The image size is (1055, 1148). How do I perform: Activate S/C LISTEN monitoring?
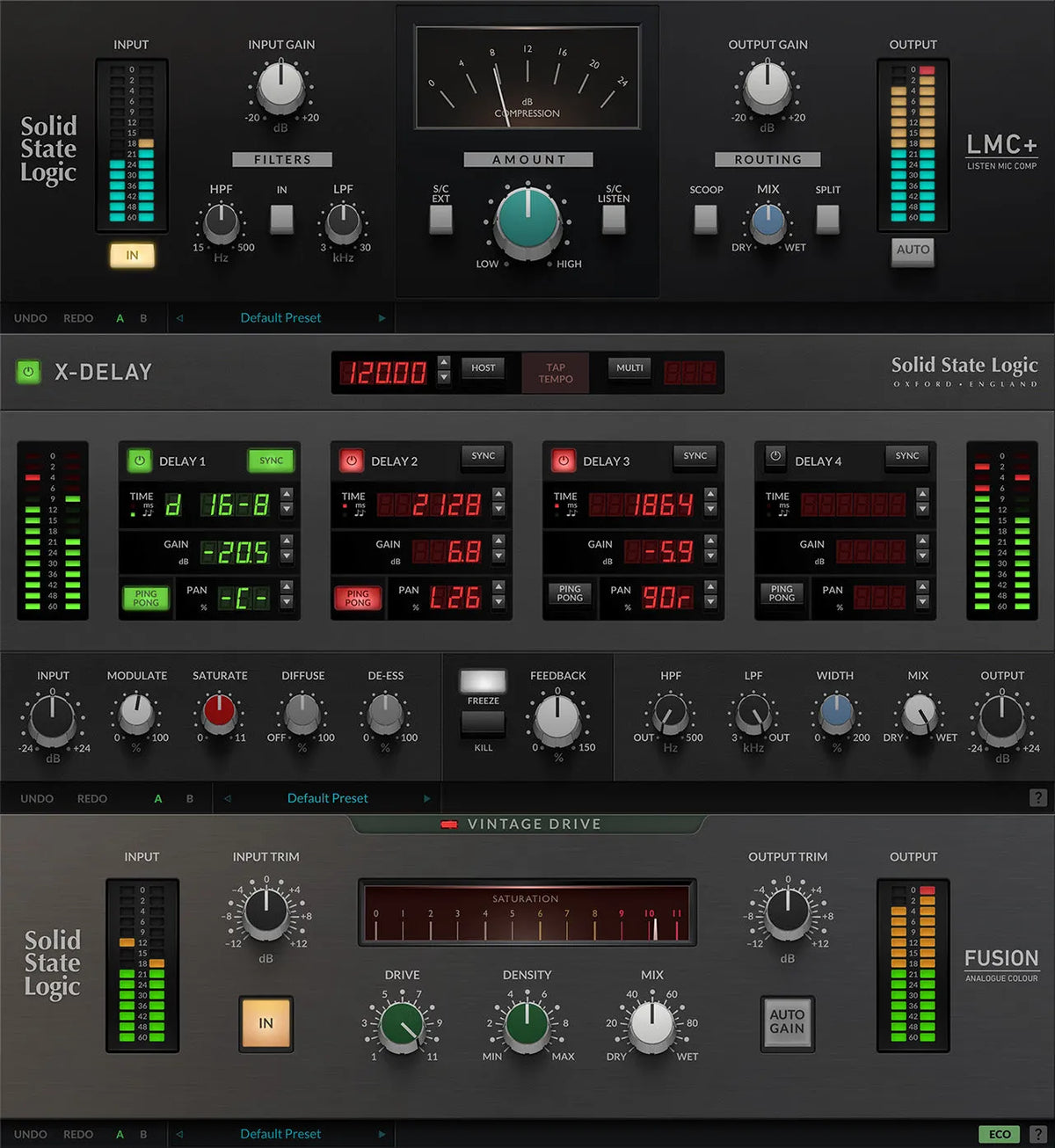click(x=614, y=219)
